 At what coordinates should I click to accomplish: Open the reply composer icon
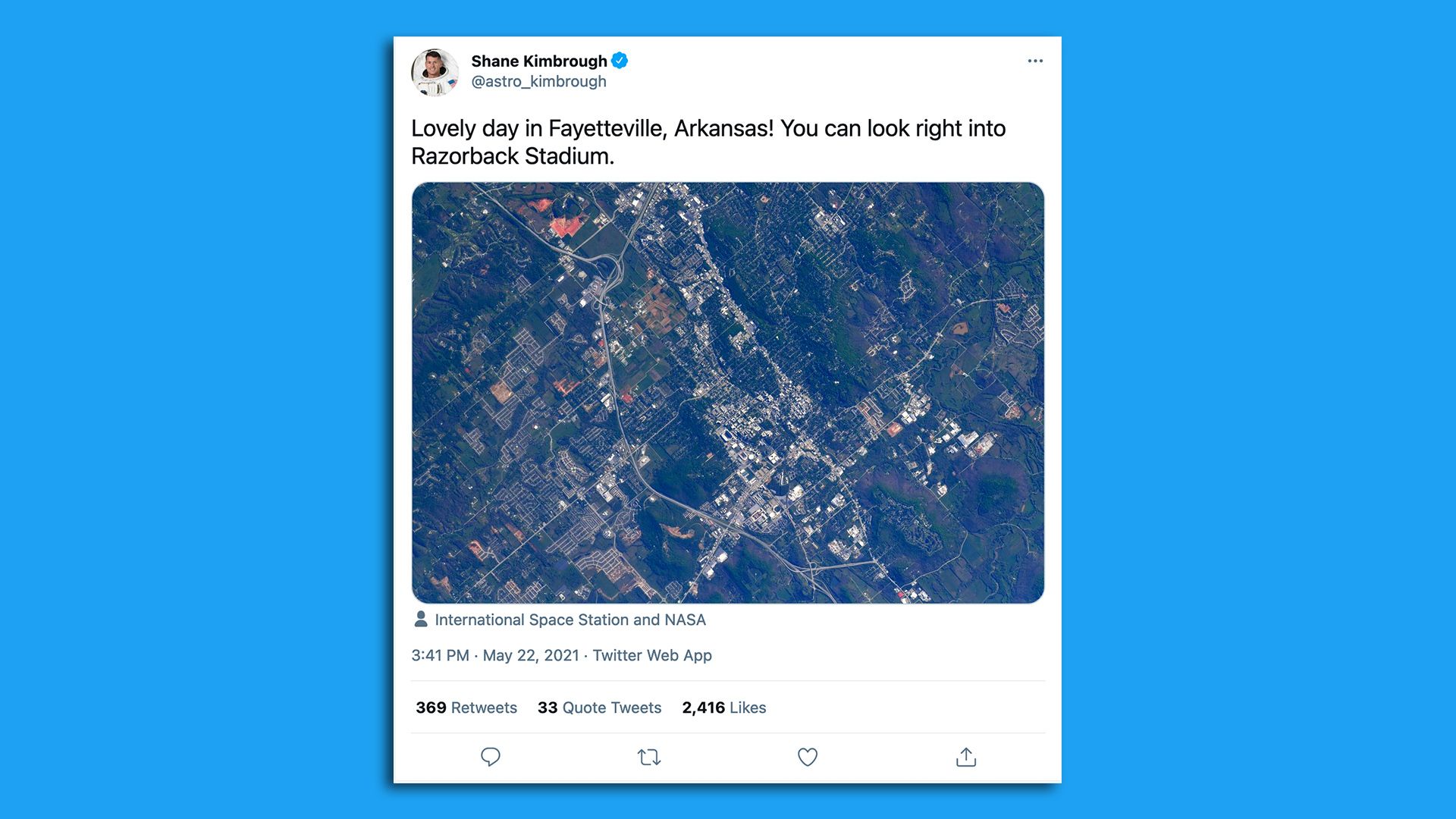tap(491, 757)
